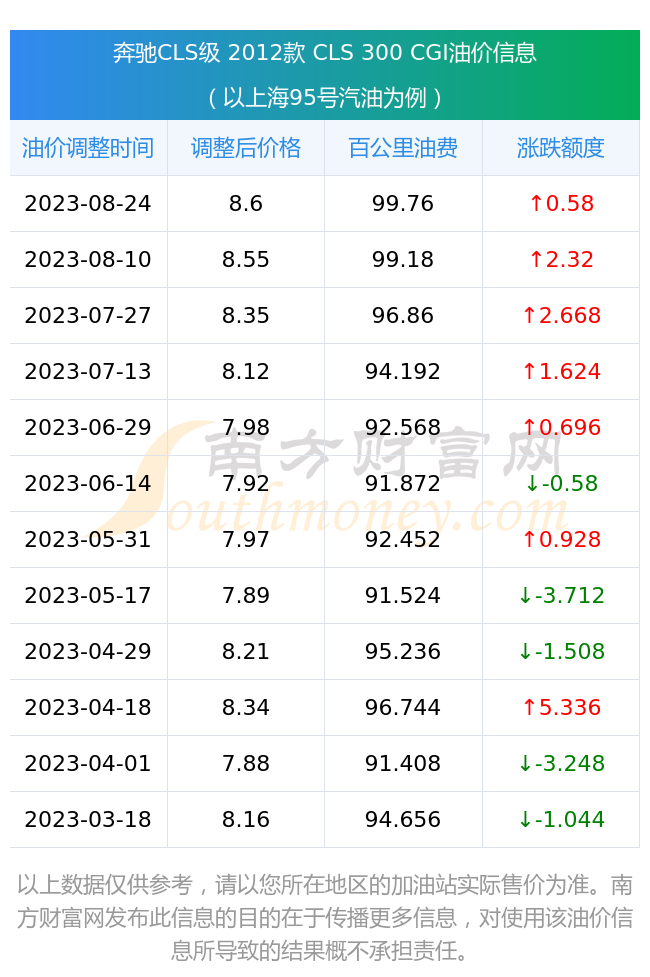Click price value 7.88
Image resolution: width=650 pixels, height=977 pixels.
tap(246, 763)
